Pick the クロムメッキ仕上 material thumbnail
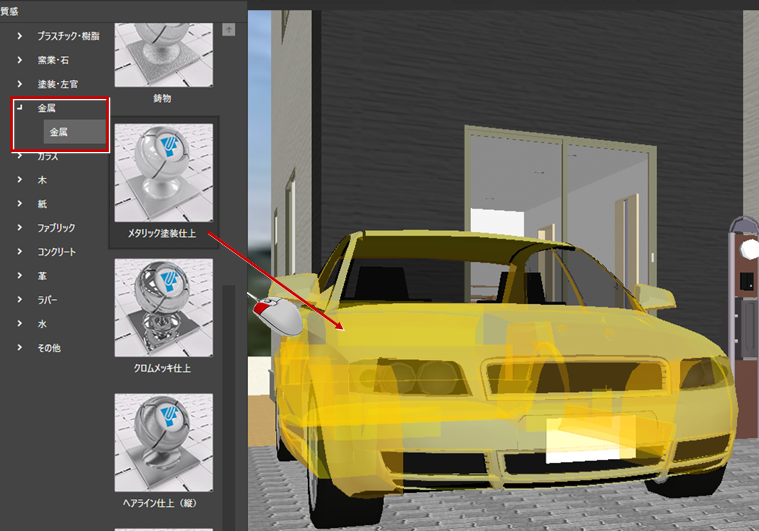 click(164, 308)
